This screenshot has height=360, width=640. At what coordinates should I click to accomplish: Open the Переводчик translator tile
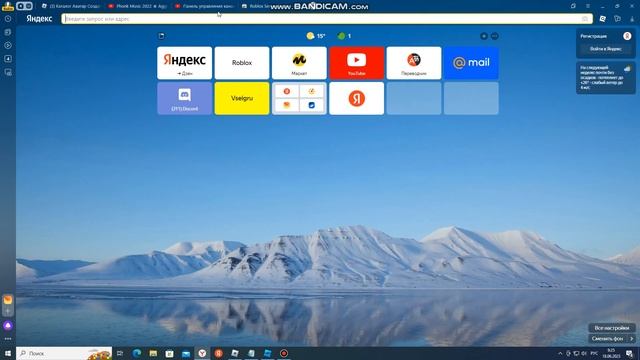coord(414,63)
